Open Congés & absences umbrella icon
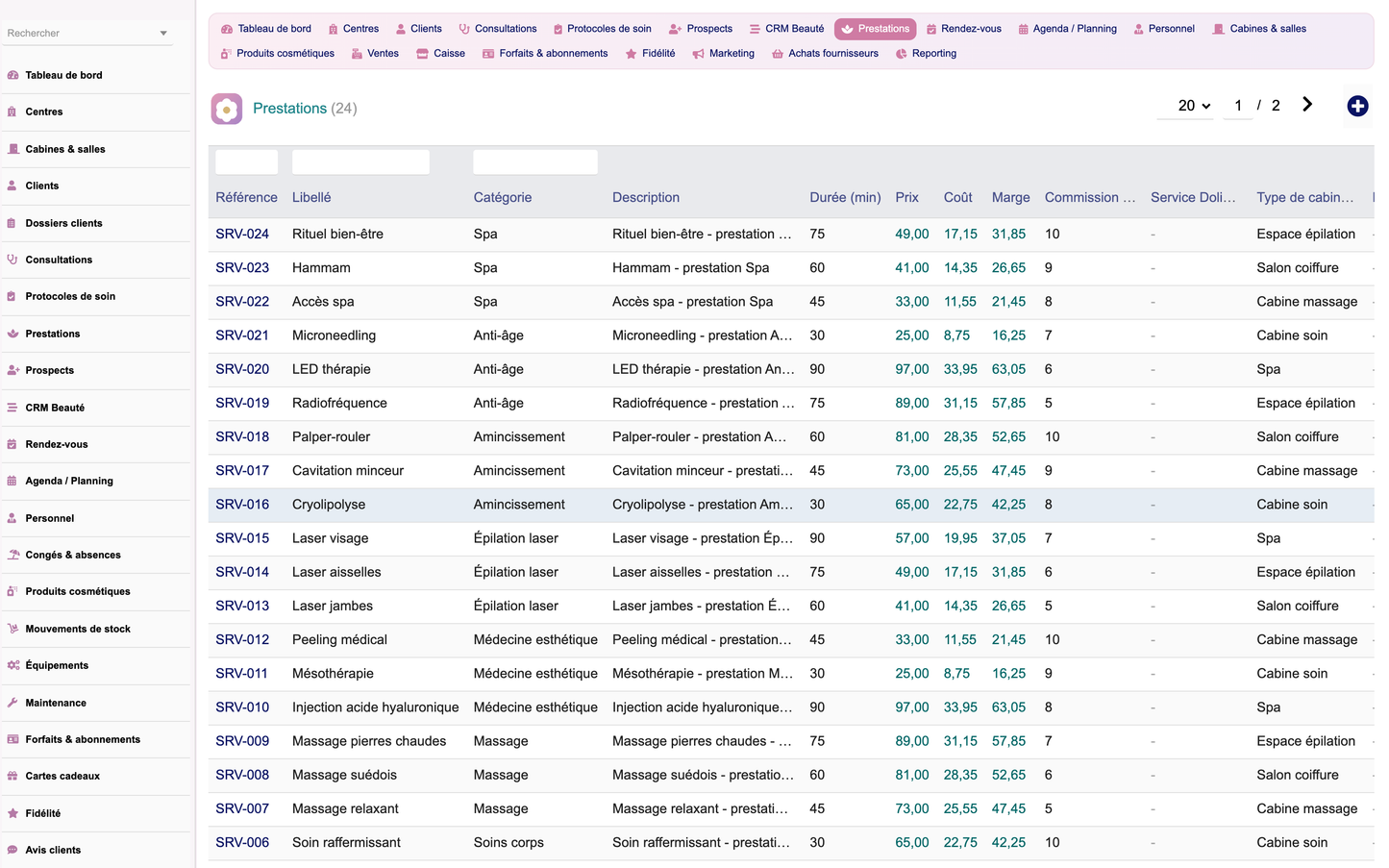Viewport: 1389px width, 868px height. 13,555
